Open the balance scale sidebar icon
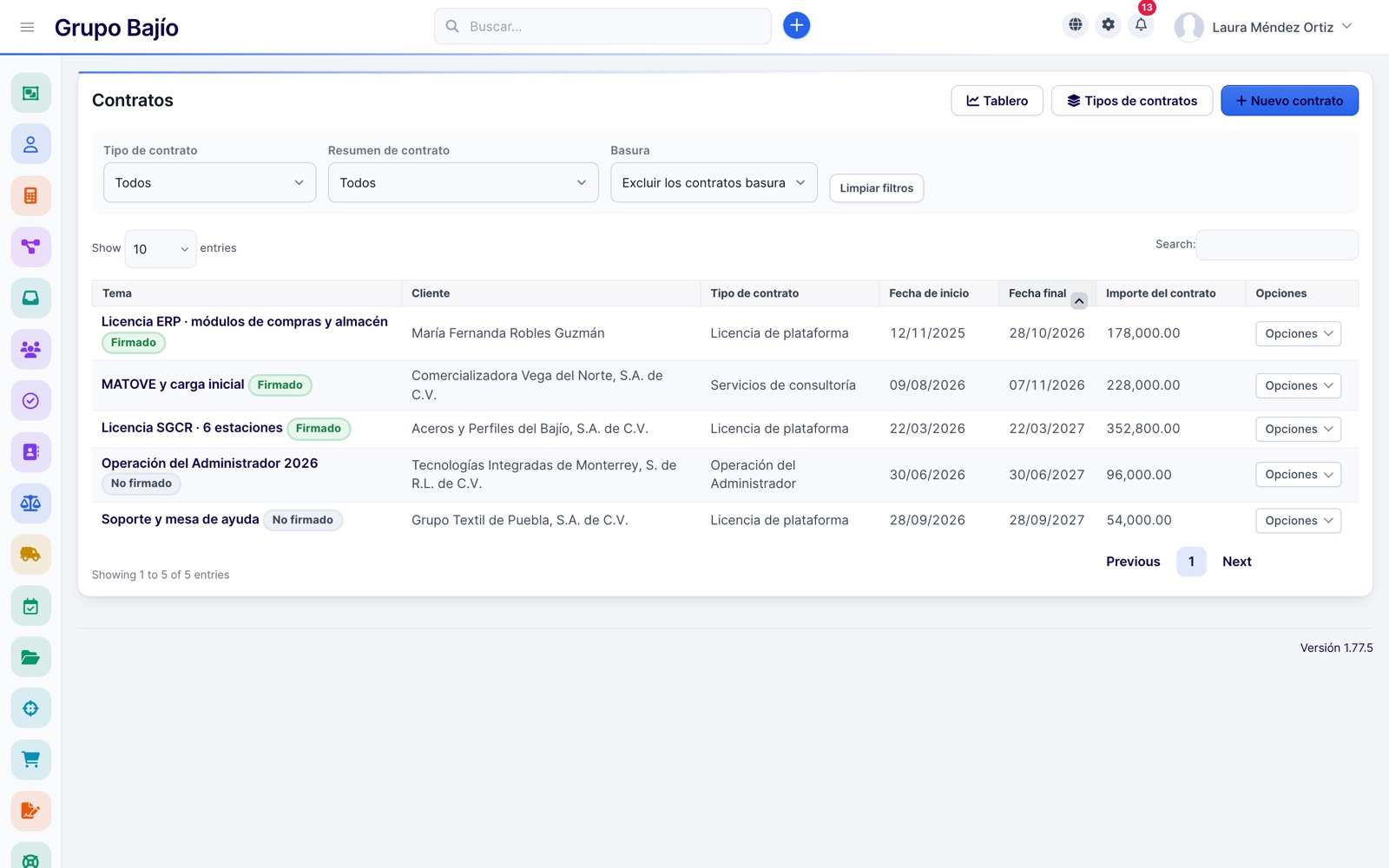1389x868 pixels. tap(30, 503)
